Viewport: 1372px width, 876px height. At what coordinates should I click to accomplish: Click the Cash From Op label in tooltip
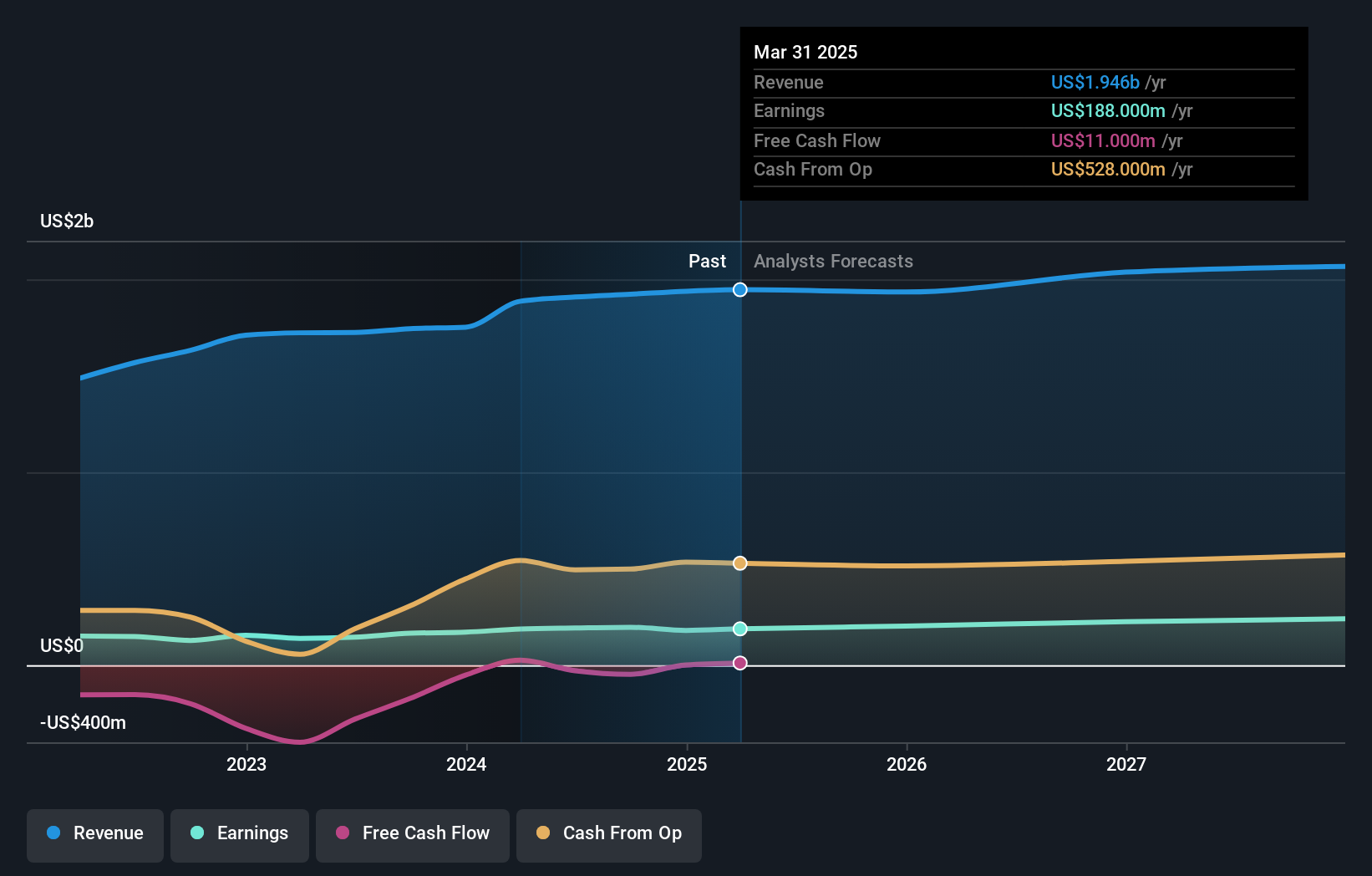point(813,169)
